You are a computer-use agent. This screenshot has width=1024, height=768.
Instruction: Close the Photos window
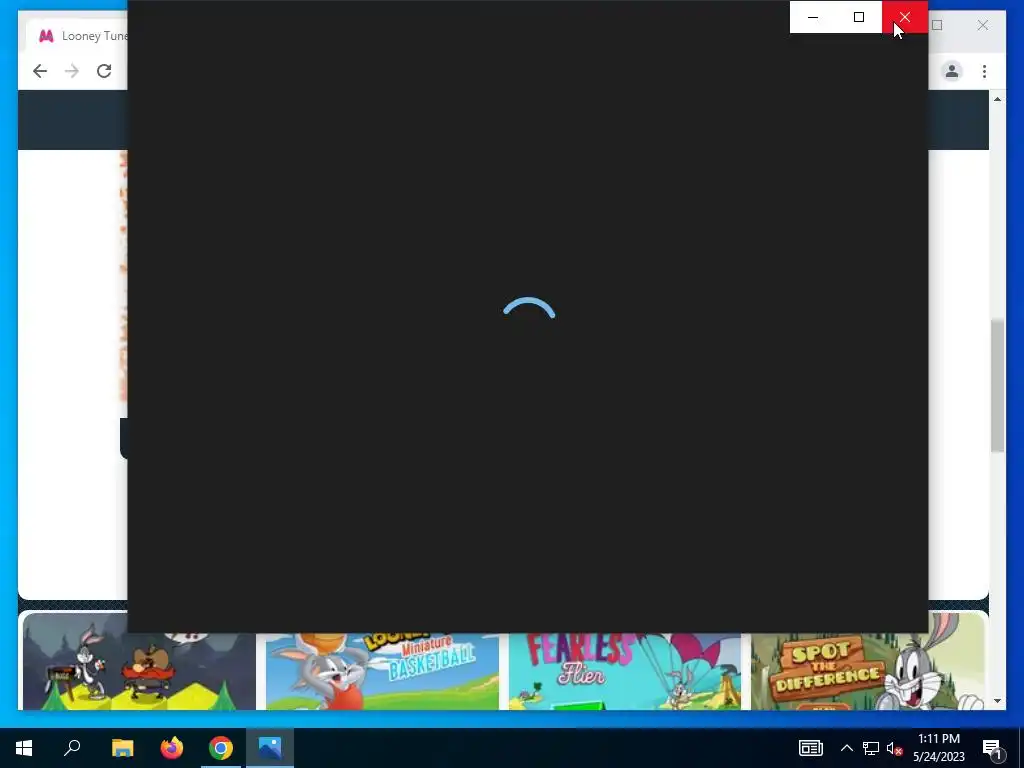tap(904, 17)
